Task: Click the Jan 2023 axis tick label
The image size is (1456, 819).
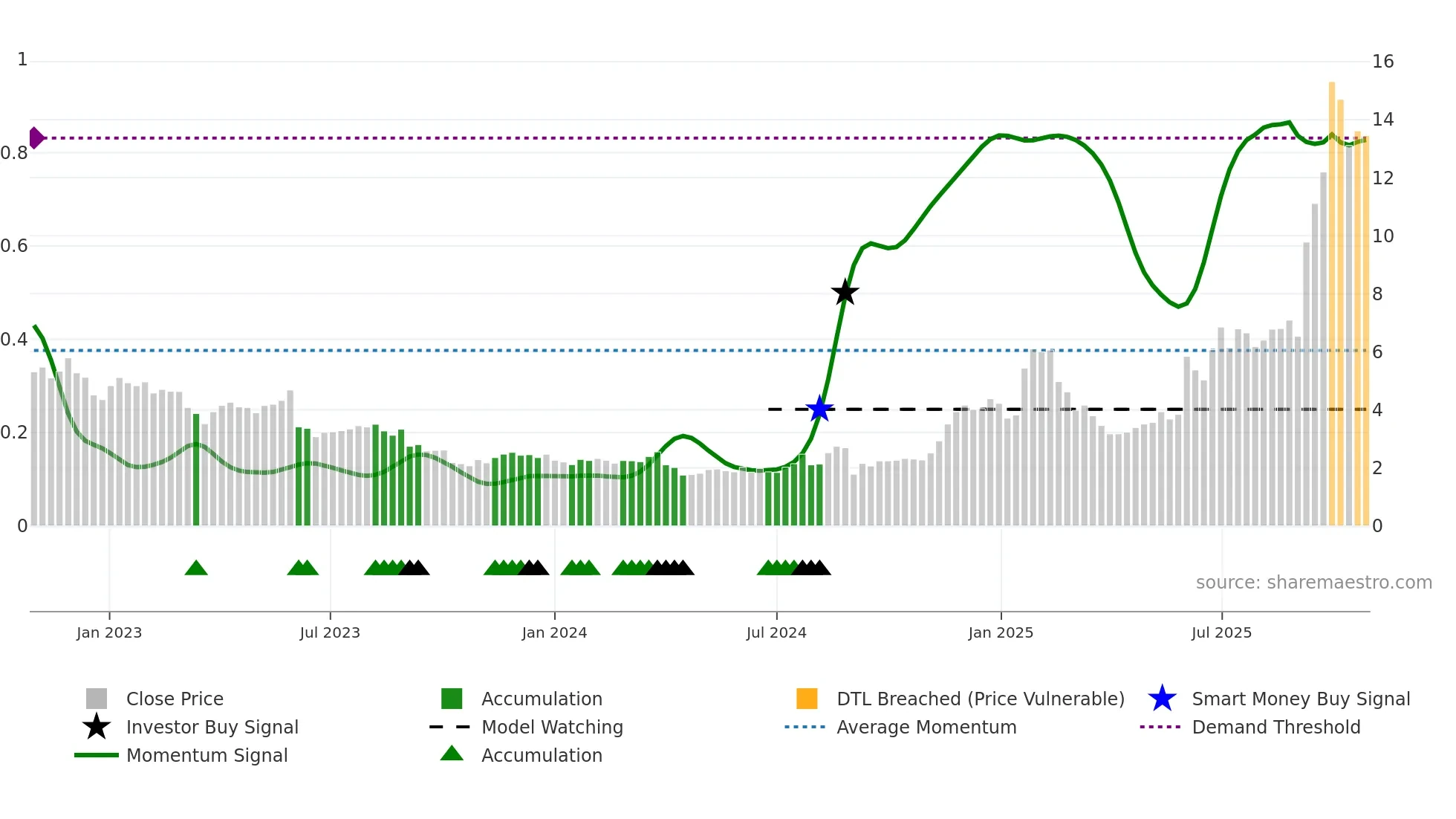Action: click(x=109, y=632)
